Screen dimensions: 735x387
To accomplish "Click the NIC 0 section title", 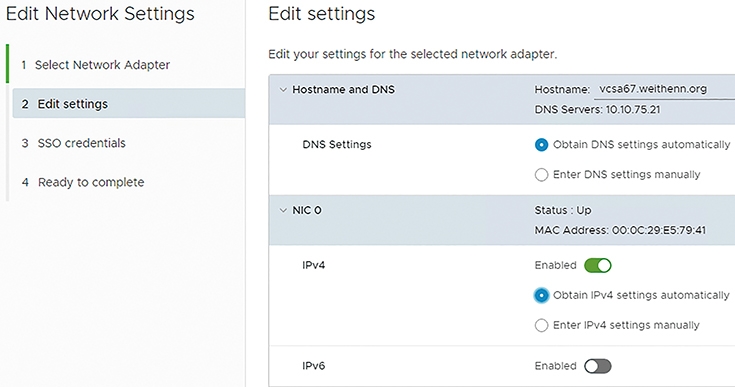I will [307, 210].
